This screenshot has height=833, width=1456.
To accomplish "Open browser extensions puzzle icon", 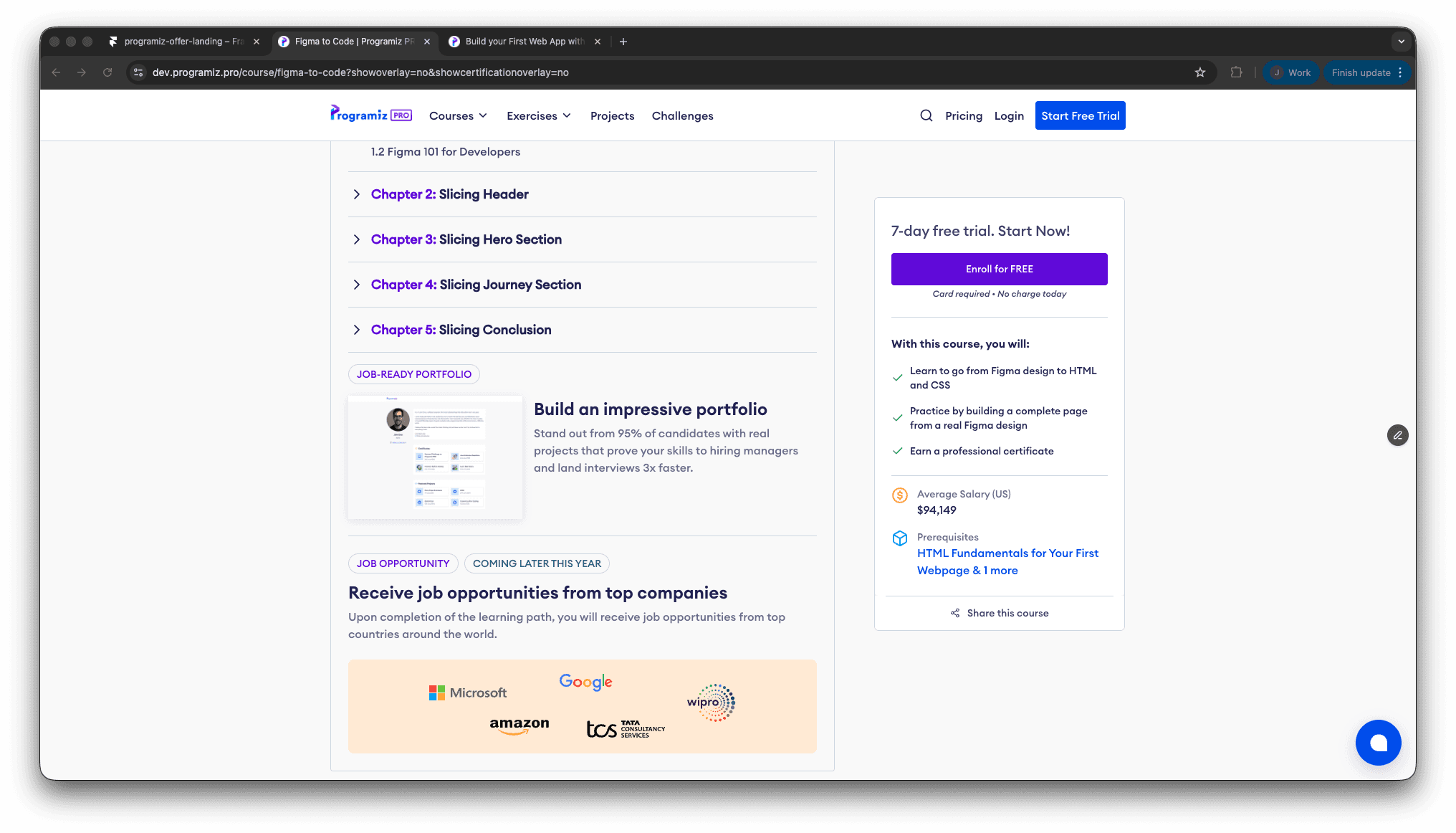I will click(x=1236, y=72).
